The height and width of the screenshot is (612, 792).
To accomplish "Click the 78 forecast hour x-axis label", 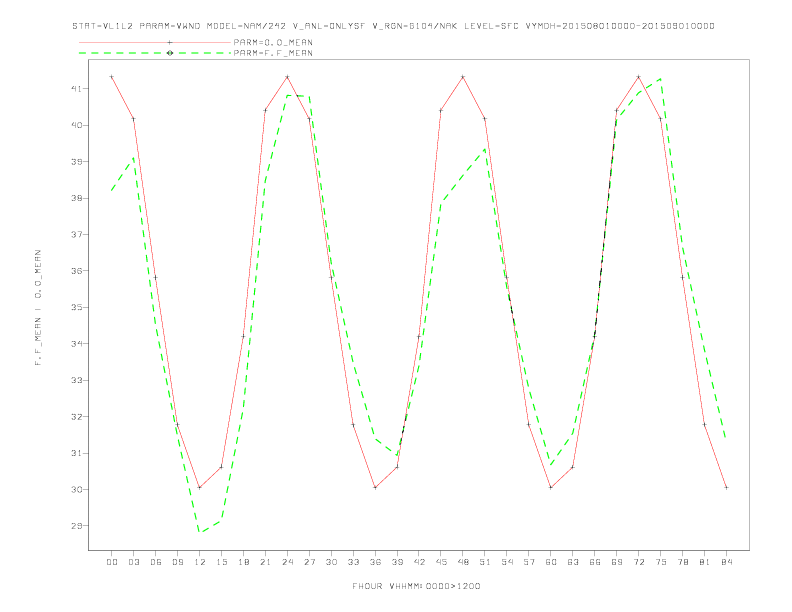I will click(x=682, y=562).
